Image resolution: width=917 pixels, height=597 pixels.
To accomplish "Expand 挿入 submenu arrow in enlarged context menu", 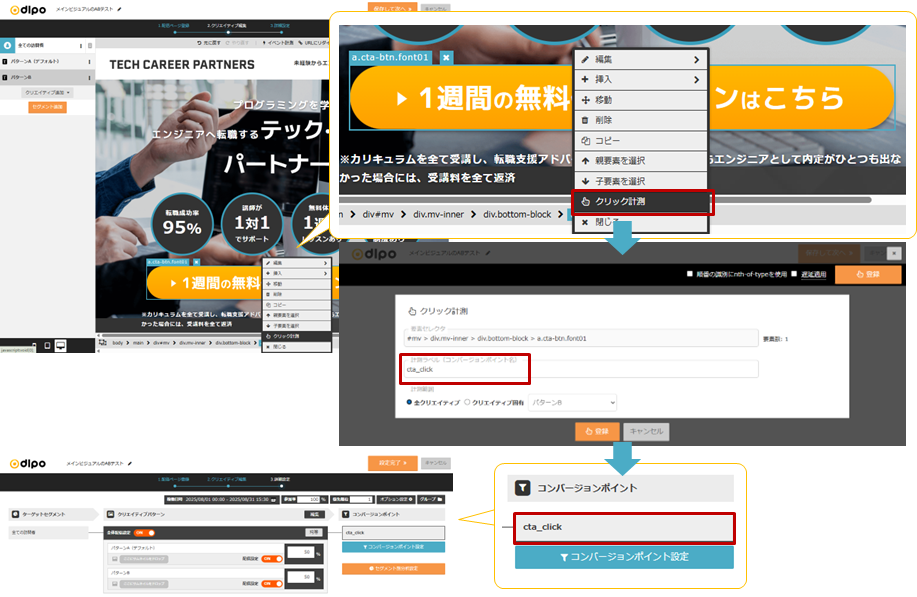I will tap(697, 80).
